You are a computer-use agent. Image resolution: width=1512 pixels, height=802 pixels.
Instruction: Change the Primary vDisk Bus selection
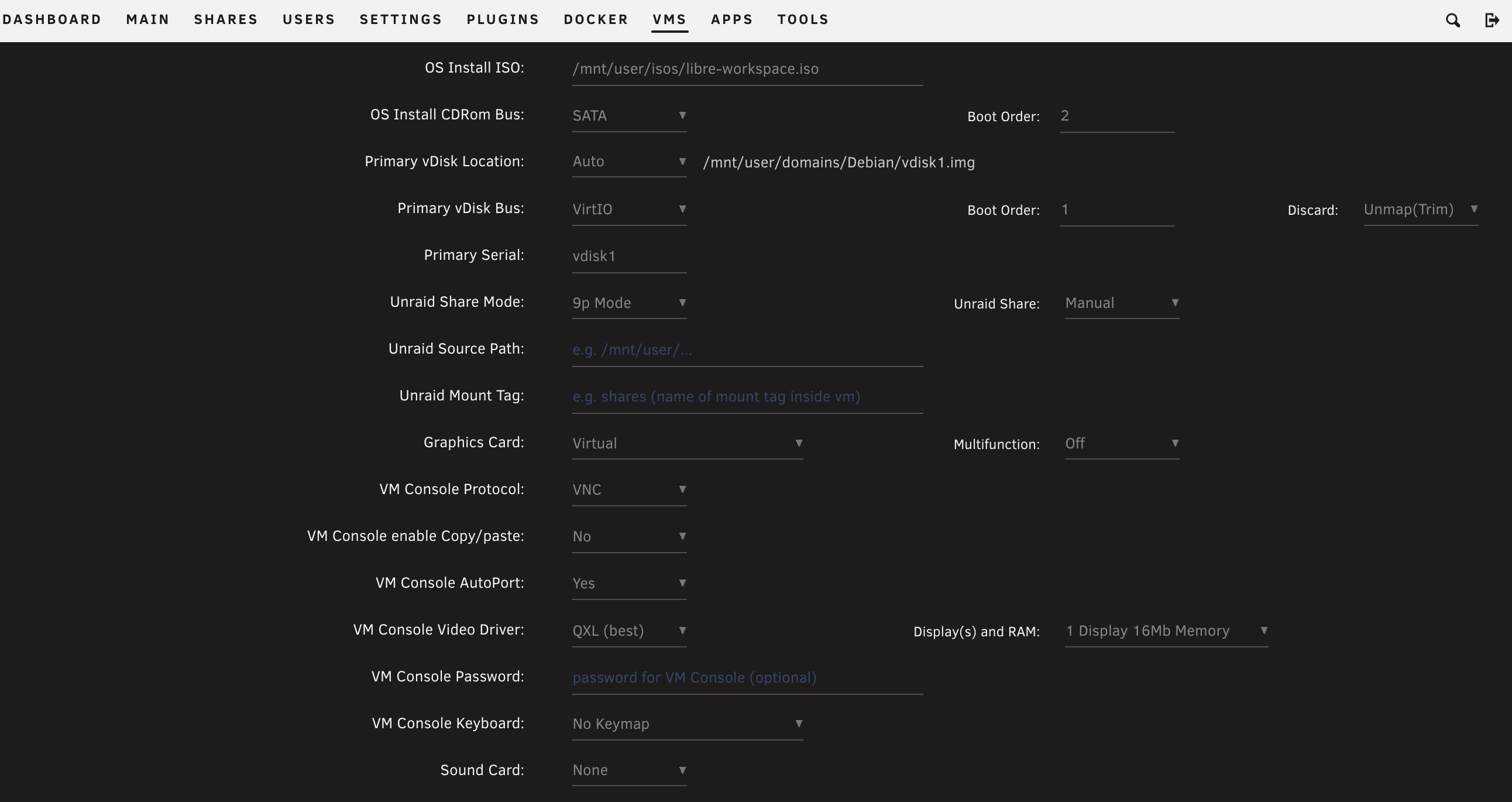click(x=628, y=210)
